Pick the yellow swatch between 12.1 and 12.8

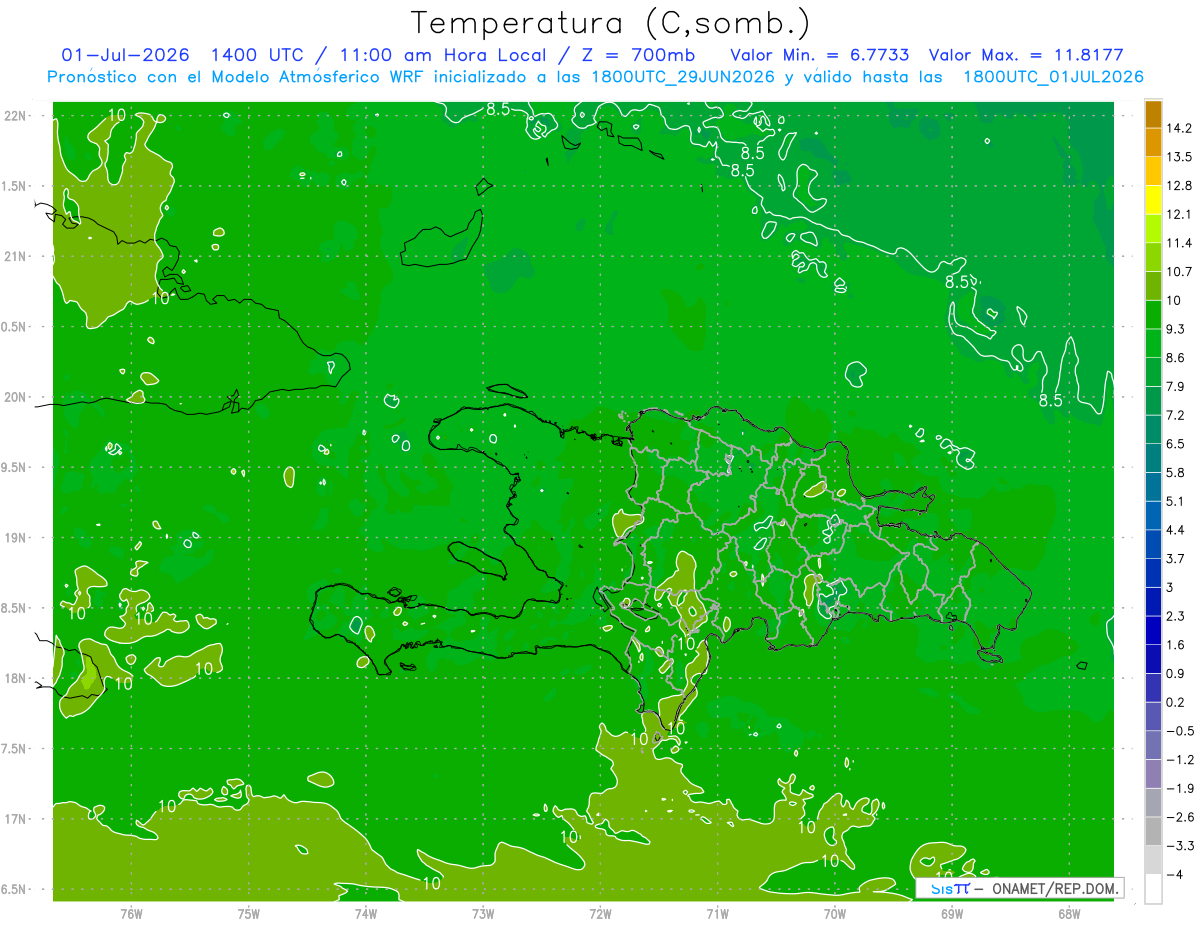(x=1153, y=200)
